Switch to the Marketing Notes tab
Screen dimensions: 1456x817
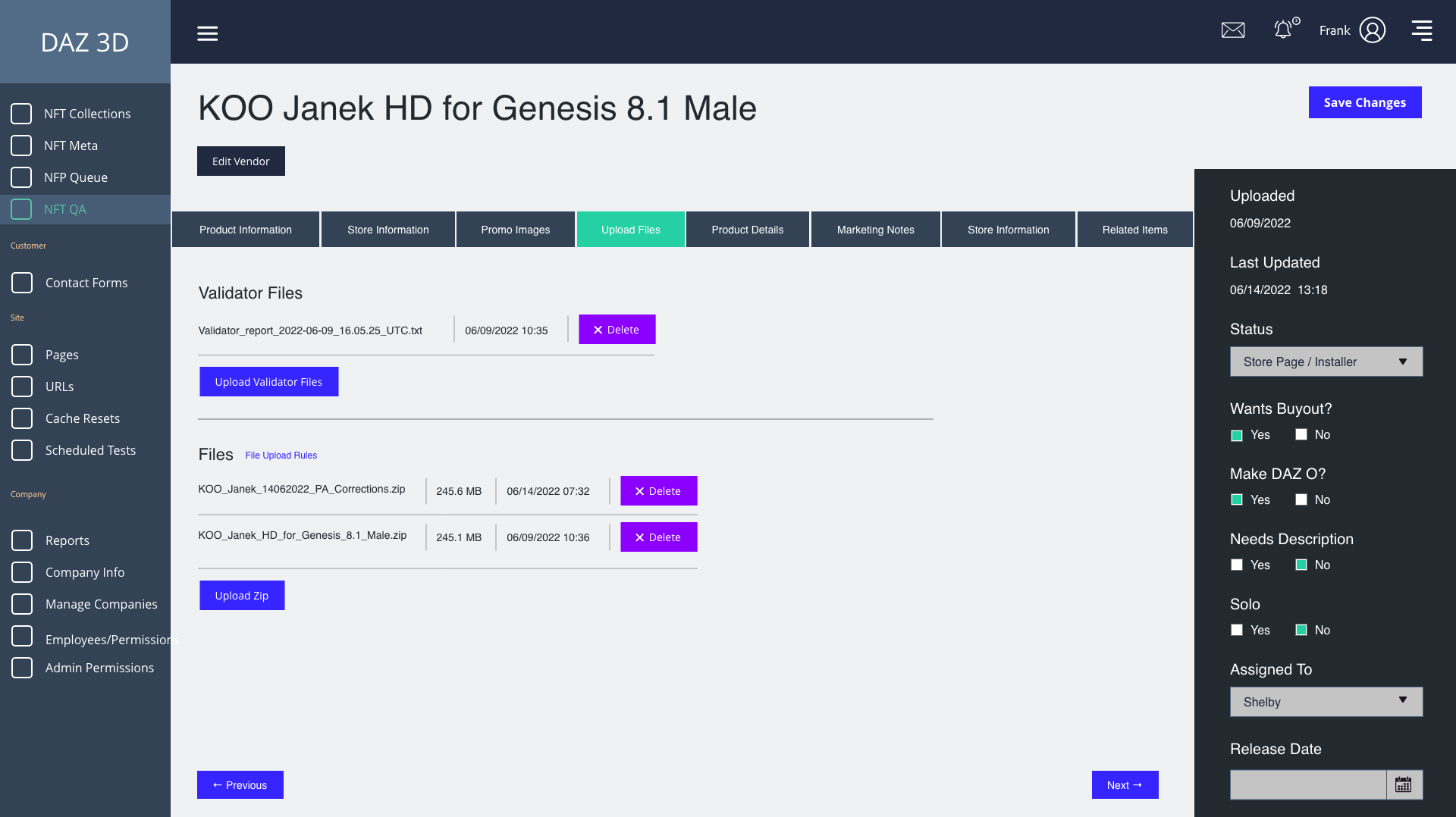point(876,230)
